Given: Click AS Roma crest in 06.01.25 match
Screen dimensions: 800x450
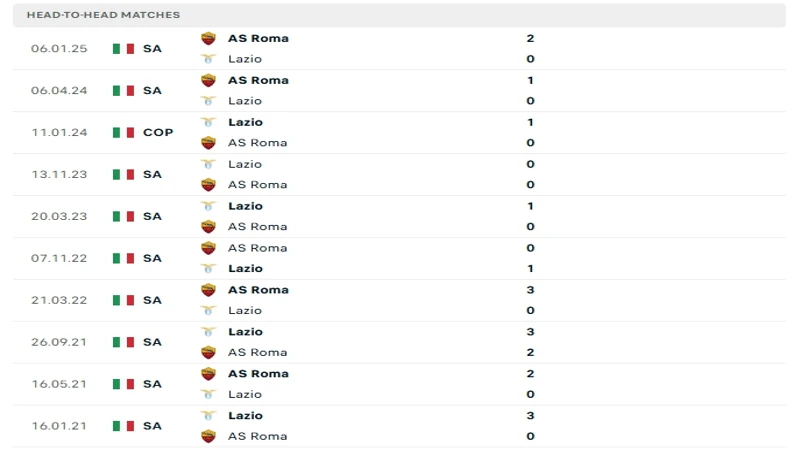Looking at the screenshot, I should [208, 38].
